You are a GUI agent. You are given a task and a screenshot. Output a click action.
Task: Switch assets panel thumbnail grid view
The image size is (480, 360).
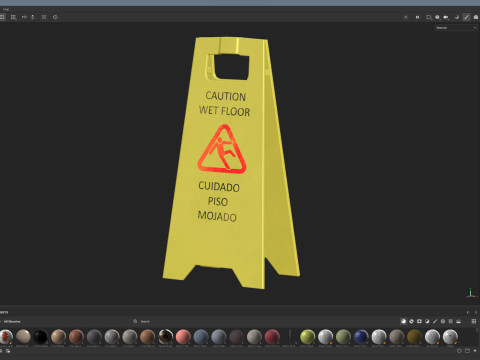click(x=474, y=321)
